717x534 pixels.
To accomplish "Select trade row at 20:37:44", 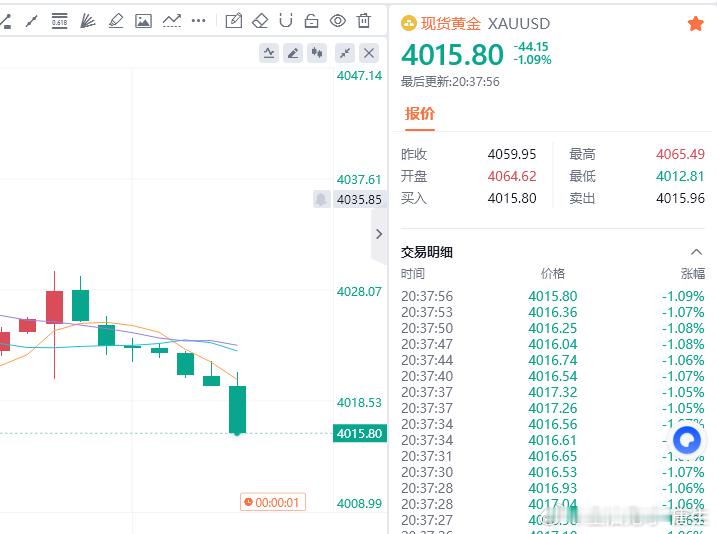I will pos(552,360).
